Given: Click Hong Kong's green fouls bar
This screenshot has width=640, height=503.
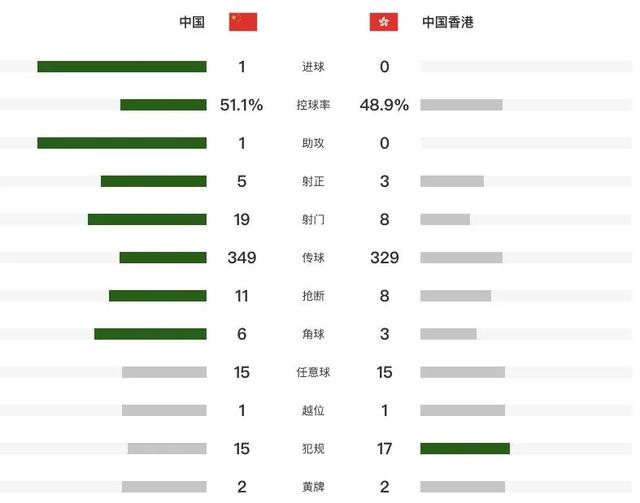Looking at the screenshot, I should [x=465, y=448].
